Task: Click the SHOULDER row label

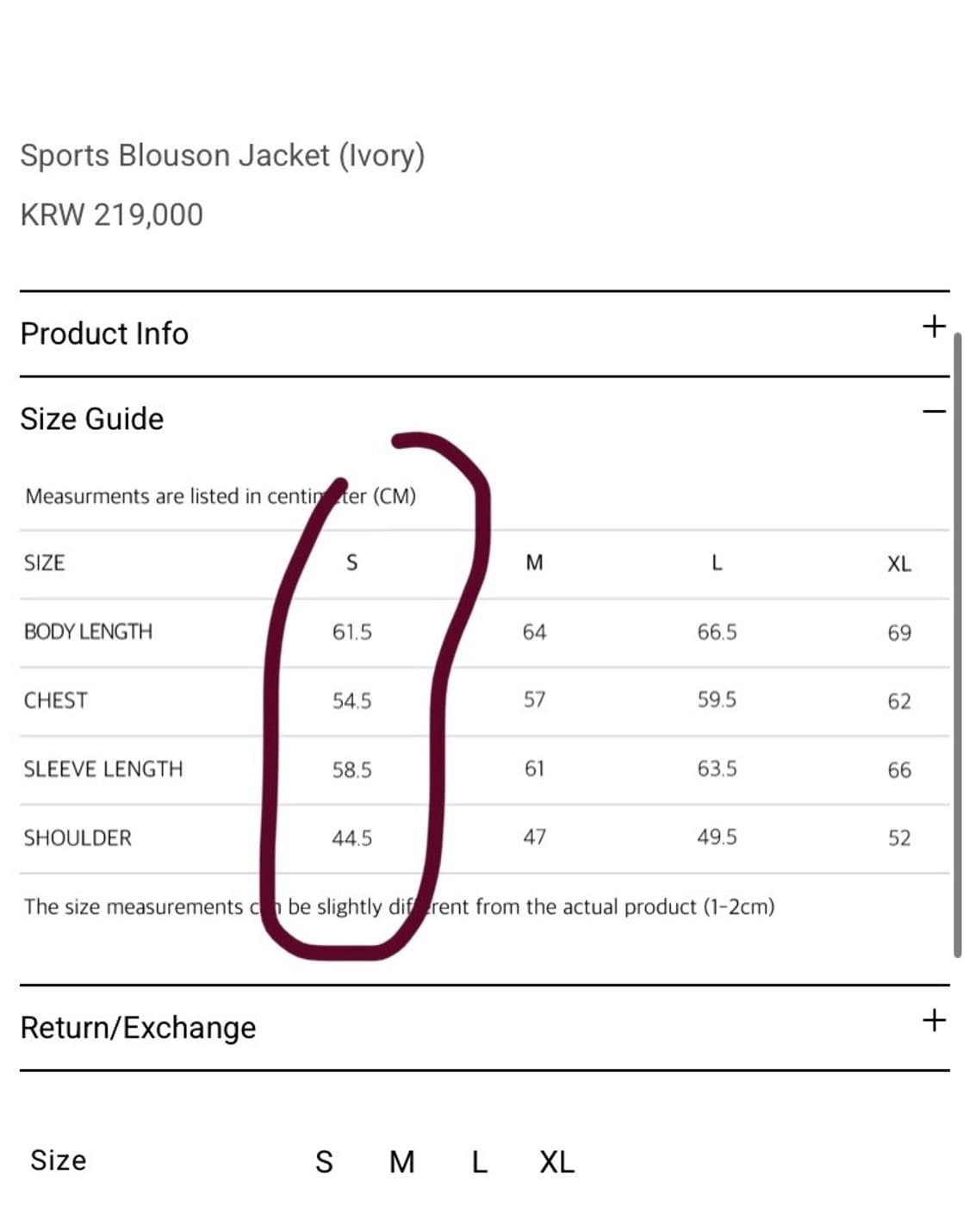Action: [x=78, y=837]
